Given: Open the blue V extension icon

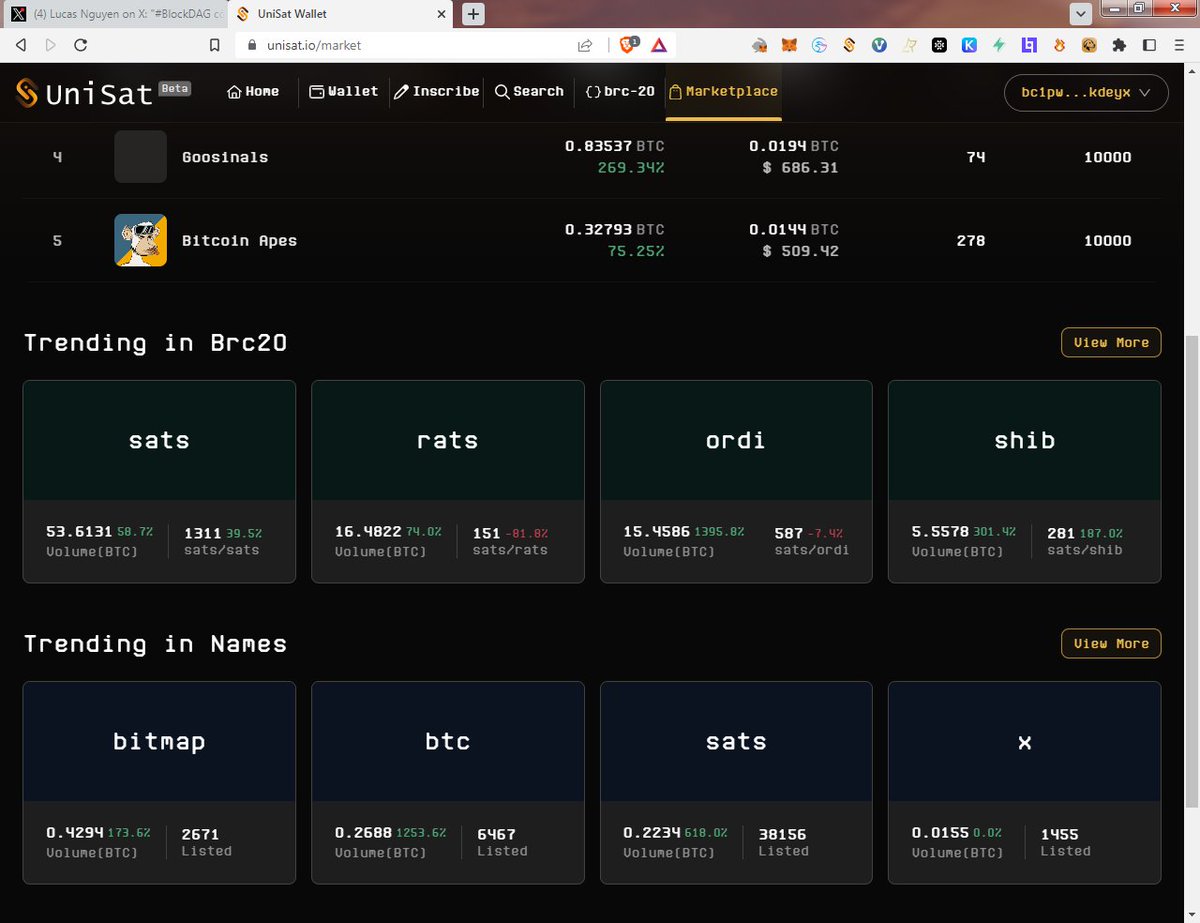Looking at the screenshot, I should (x=879, y=45).
